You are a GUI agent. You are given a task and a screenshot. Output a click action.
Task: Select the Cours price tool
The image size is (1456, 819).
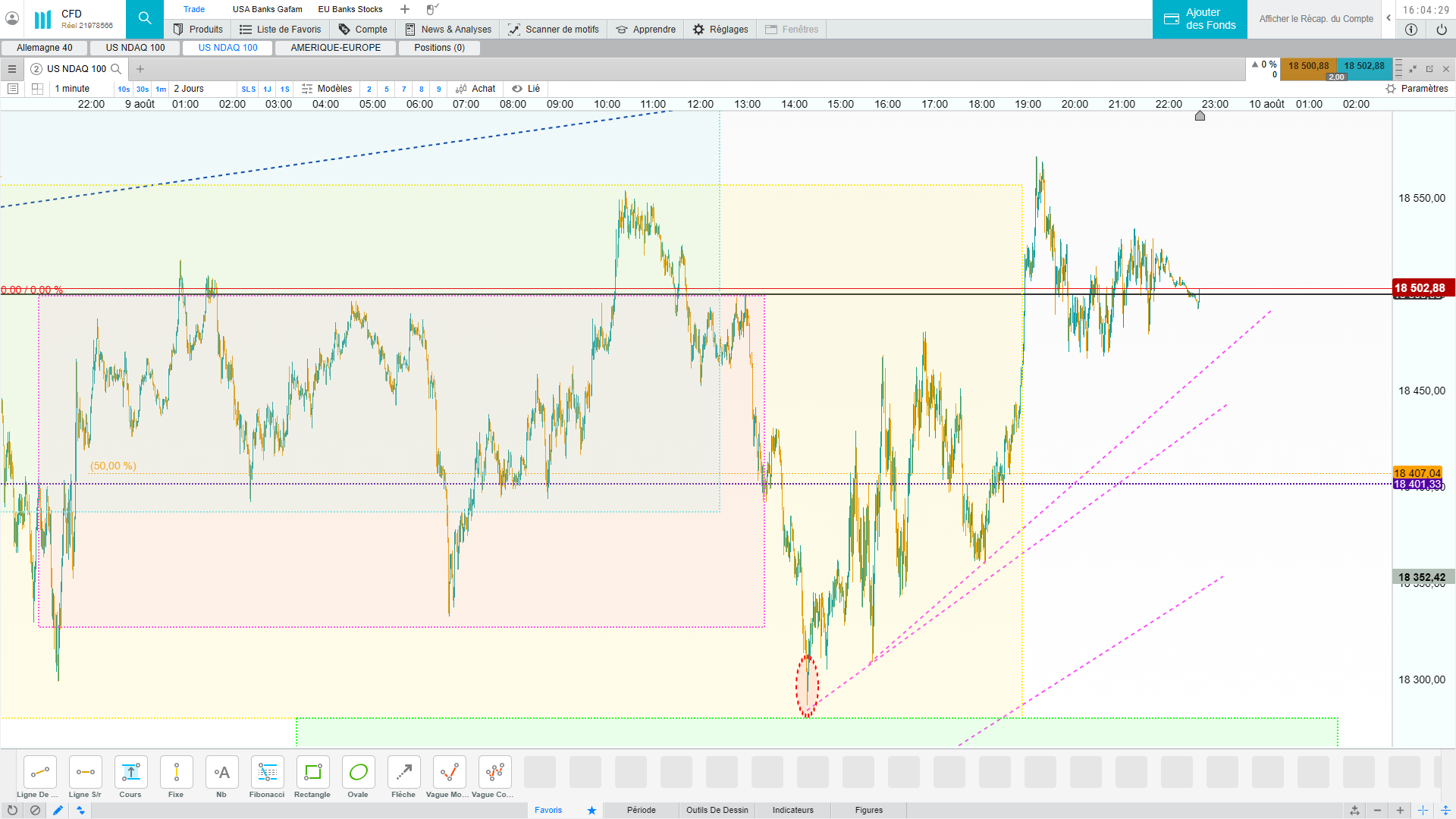pos(130,773)
